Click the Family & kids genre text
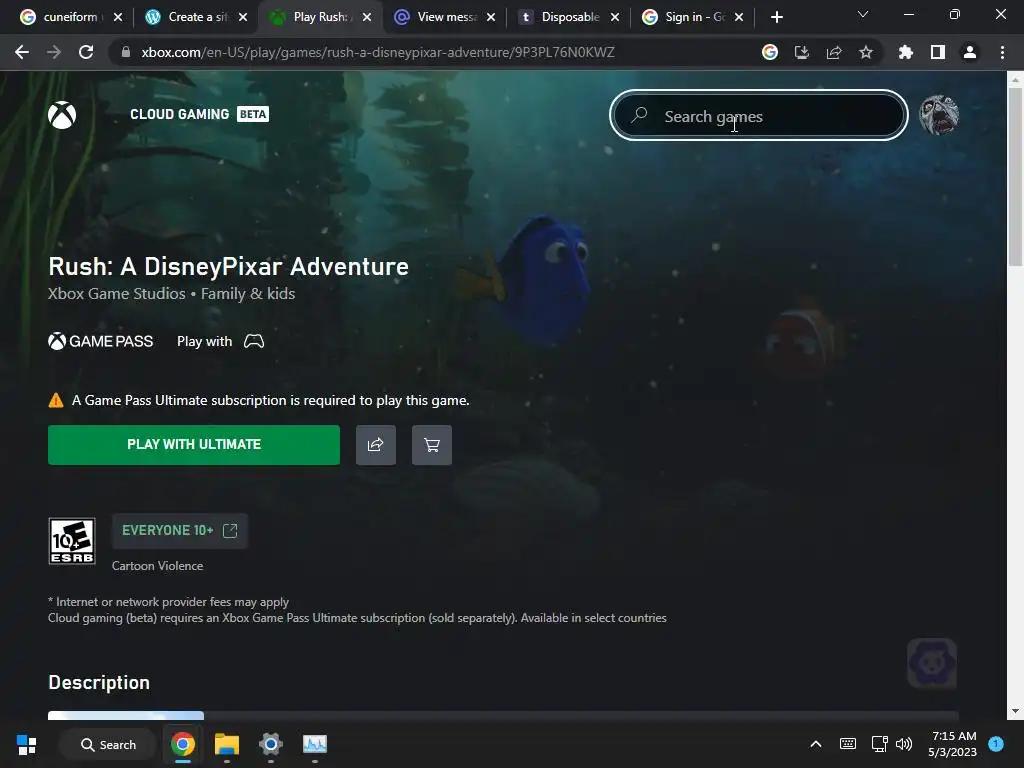Image resolution: width=1024 pixels, height=768 pixels. [x=248, y=294]
